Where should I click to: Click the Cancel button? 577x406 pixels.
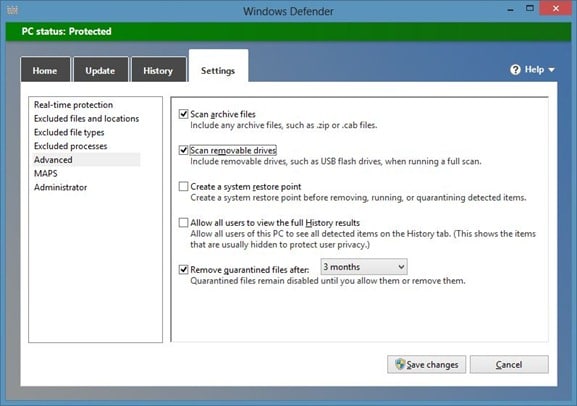(x=509, y=364)
